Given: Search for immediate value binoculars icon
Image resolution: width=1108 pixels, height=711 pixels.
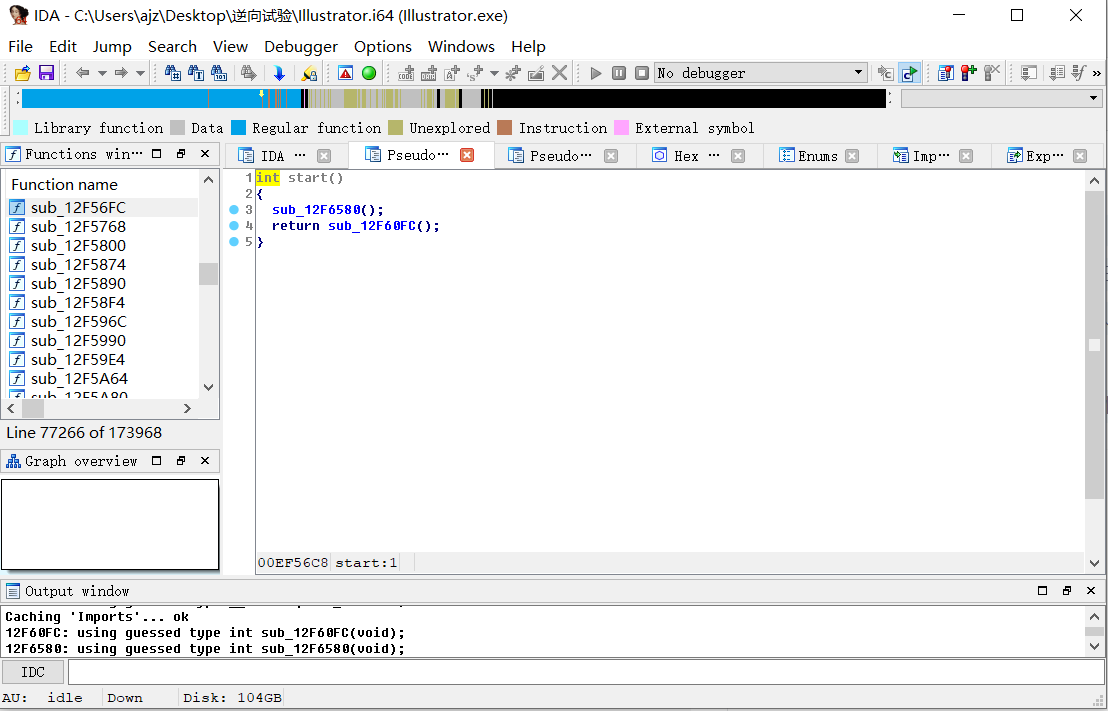Looking at the screenshot, I should tap(172, 73).
